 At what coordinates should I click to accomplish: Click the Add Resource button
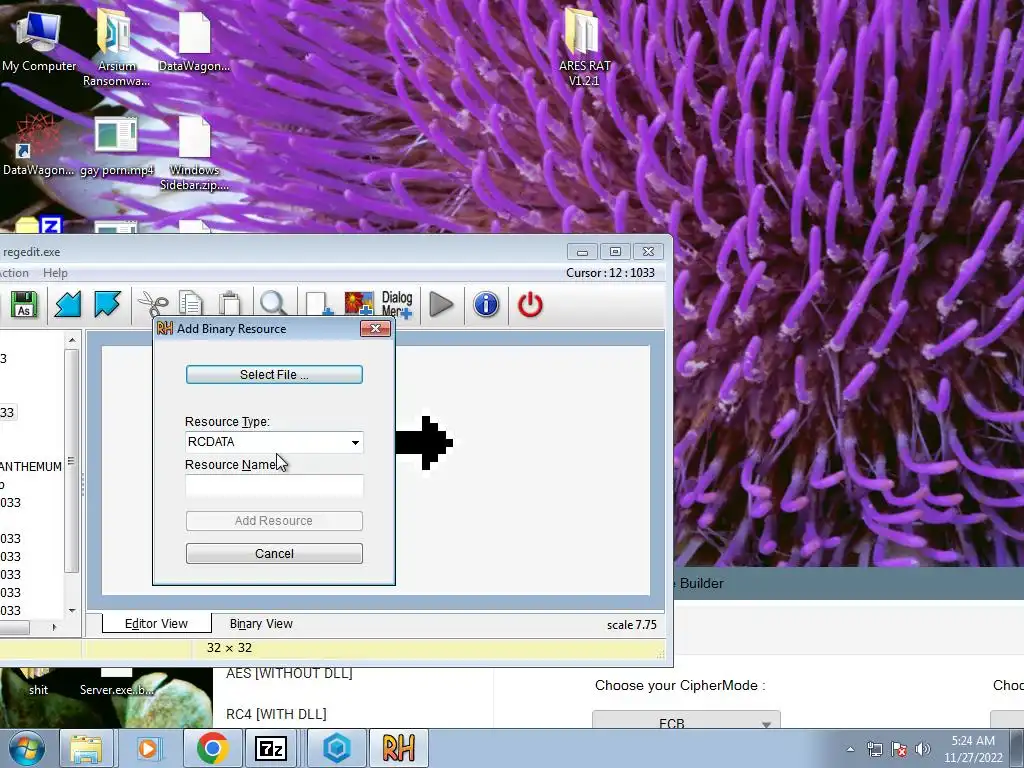(274, 520)
